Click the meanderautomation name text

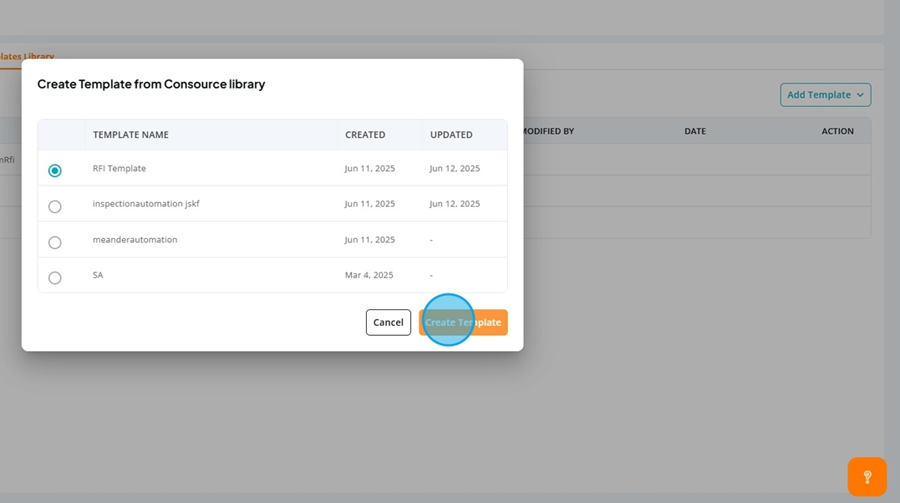pyautogui.click(x=135, y=239)
